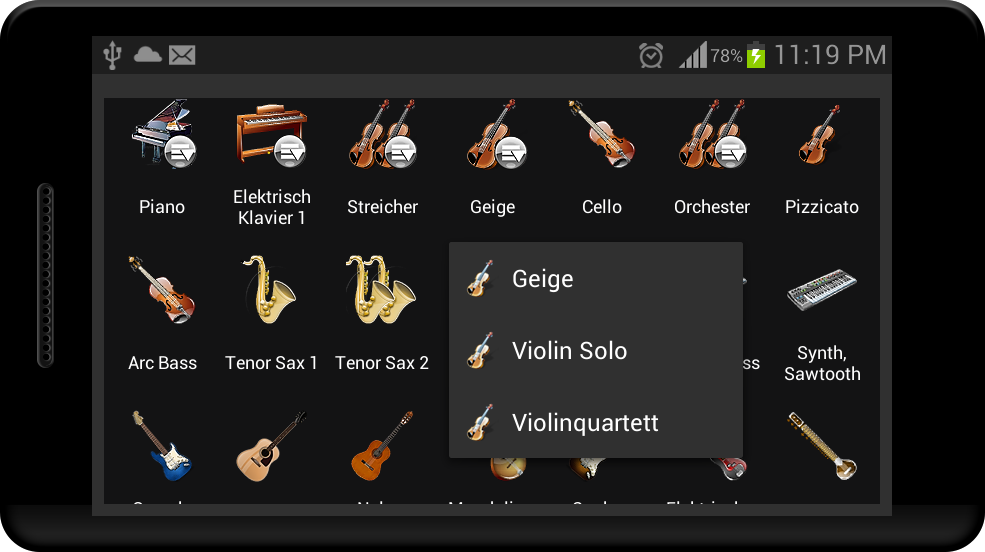Open the alarm clock status icon
The height and width of the screenshot is (552, 985).
pos(651,55)
